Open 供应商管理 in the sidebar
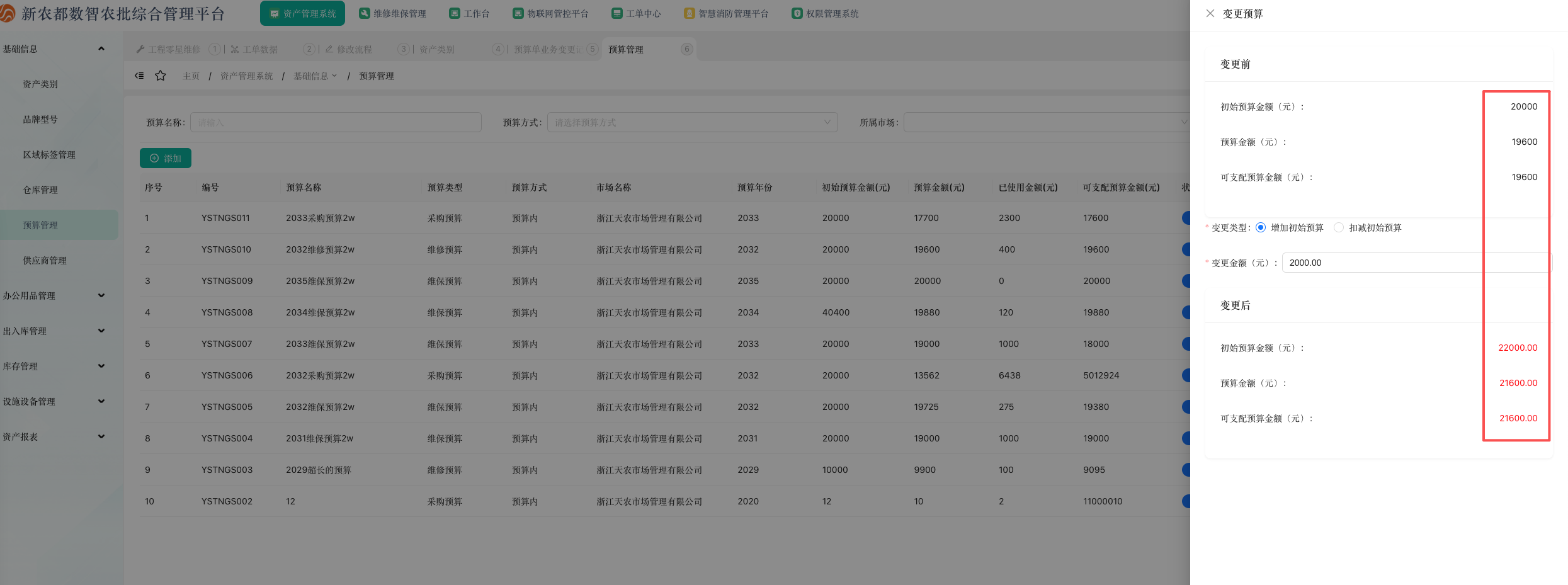The height and width of the screenshot is (585, 1568). pyautogui.click(x=45, y=260)
